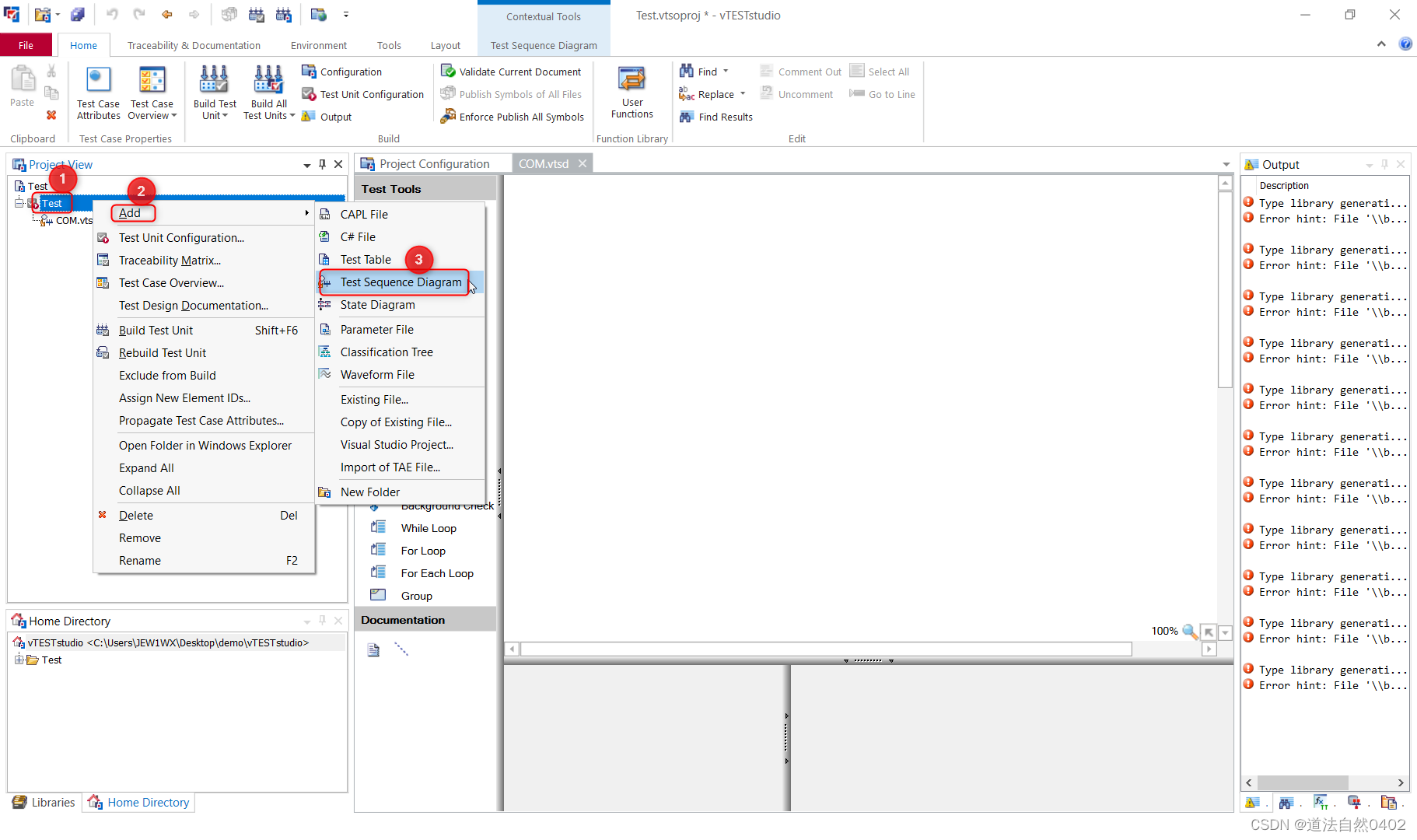Viewport: 1417px width, 840px height.
Task: Select COM.vtsd in the Project View tree
Action: point(72,220)
